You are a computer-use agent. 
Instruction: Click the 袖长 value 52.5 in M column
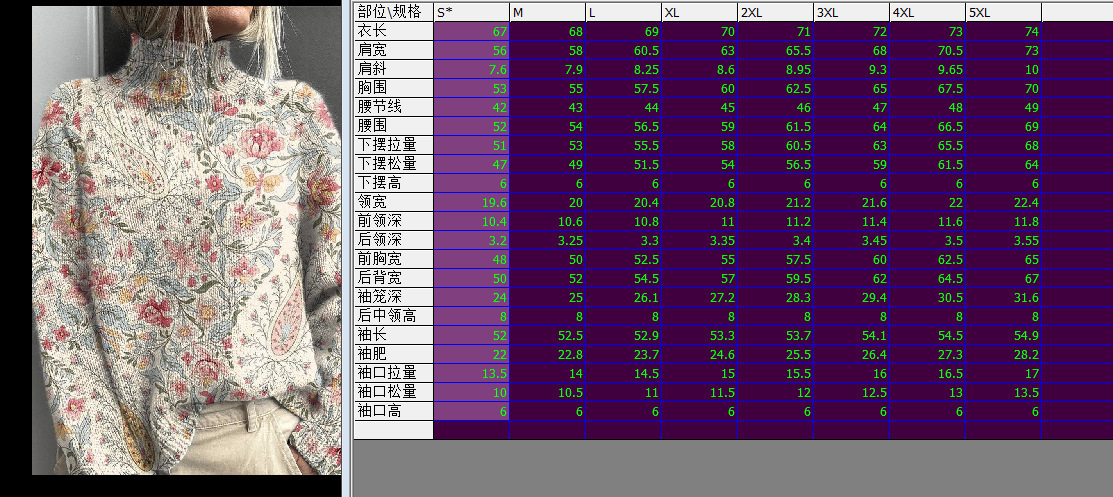tap(548, 335)
